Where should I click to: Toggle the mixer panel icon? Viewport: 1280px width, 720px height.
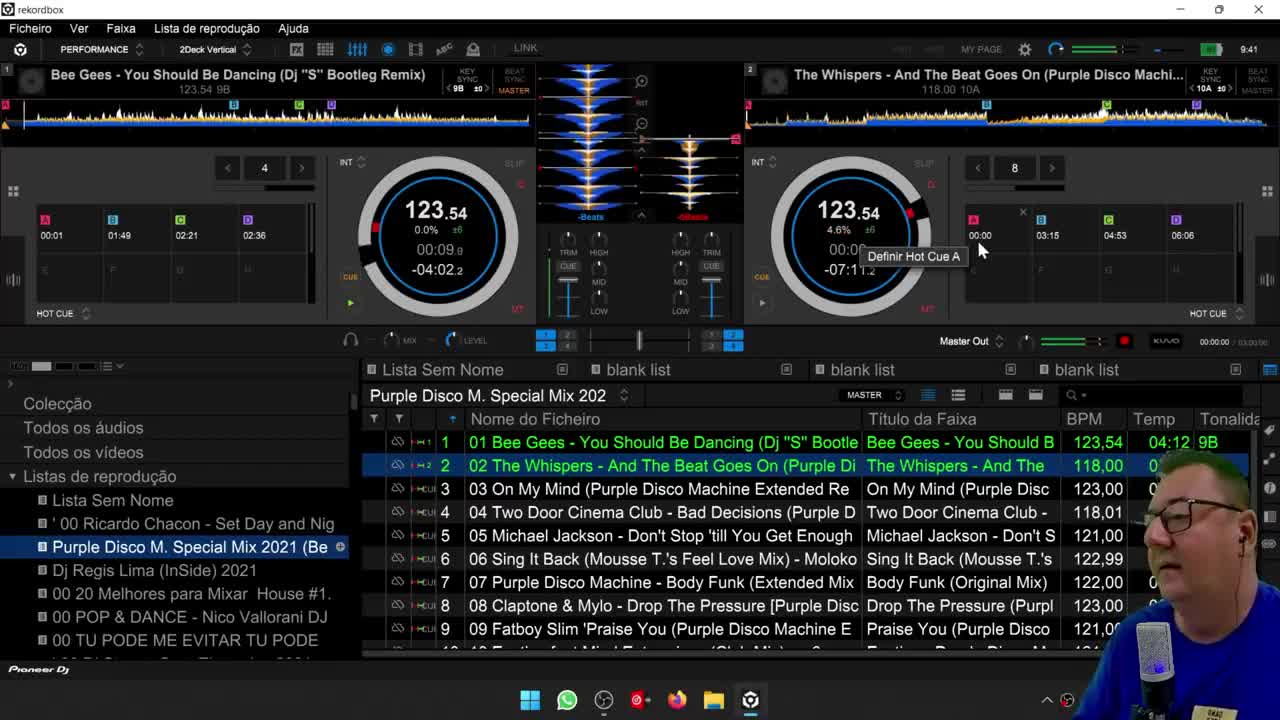pos(357,49)
